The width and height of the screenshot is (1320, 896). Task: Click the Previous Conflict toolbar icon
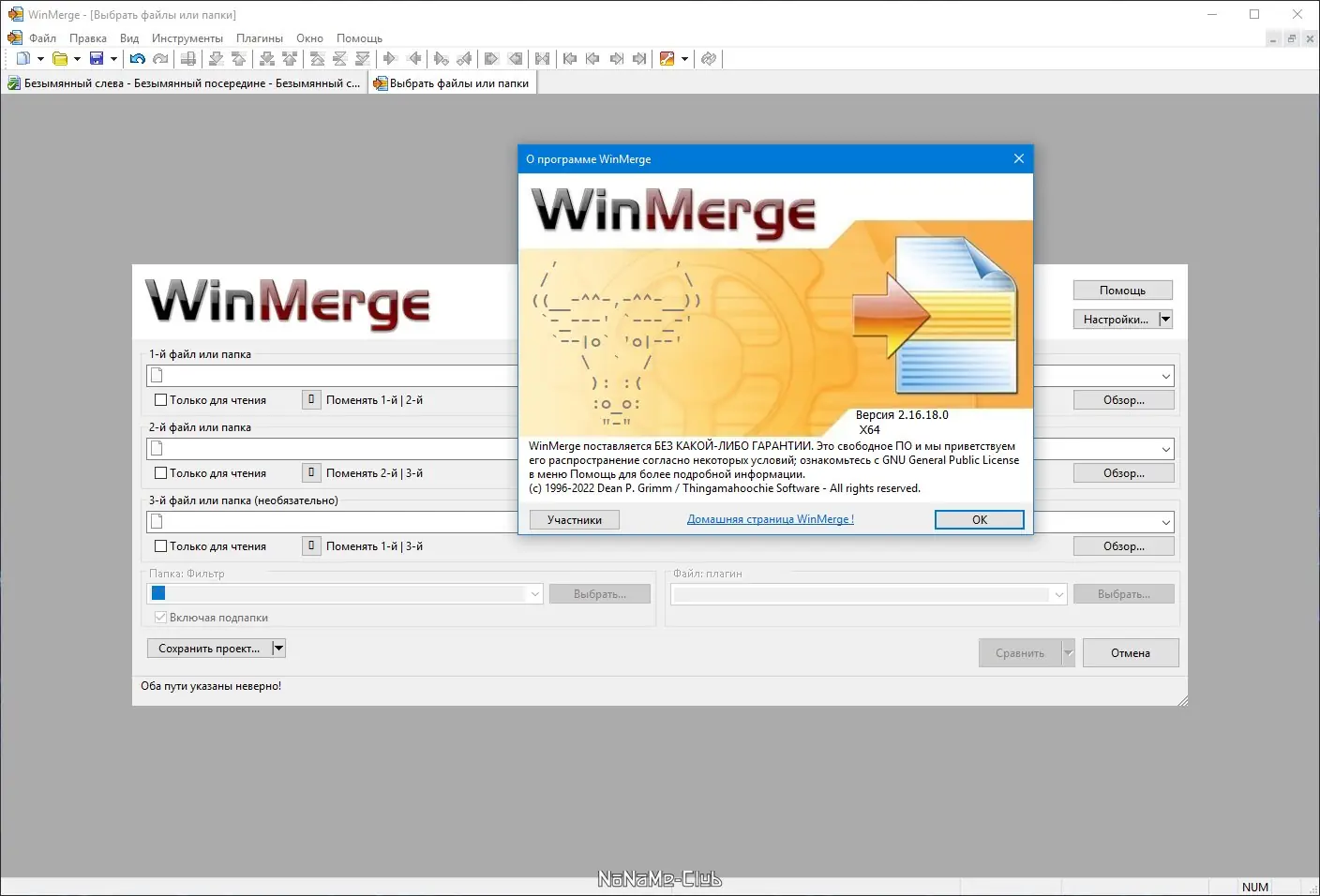290,59
